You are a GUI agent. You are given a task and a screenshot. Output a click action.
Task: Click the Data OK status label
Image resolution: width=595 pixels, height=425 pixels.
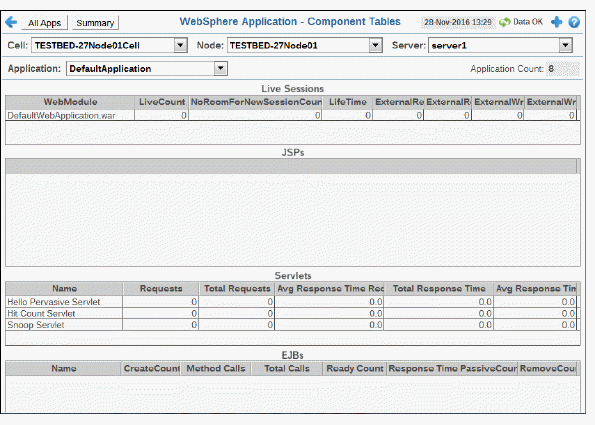click(528, 22)
